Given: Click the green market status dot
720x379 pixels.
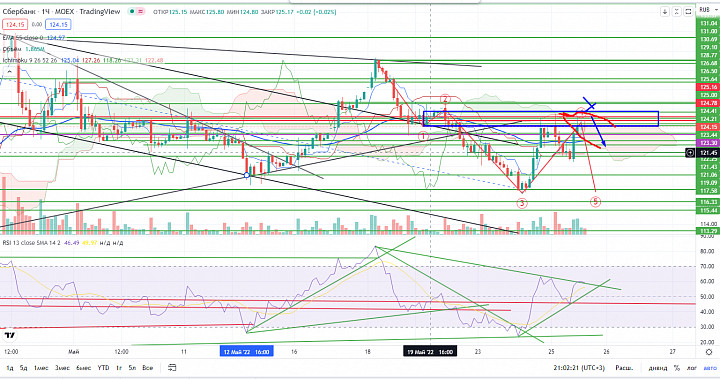Looking at the screenshot, I should coord(132,11).
